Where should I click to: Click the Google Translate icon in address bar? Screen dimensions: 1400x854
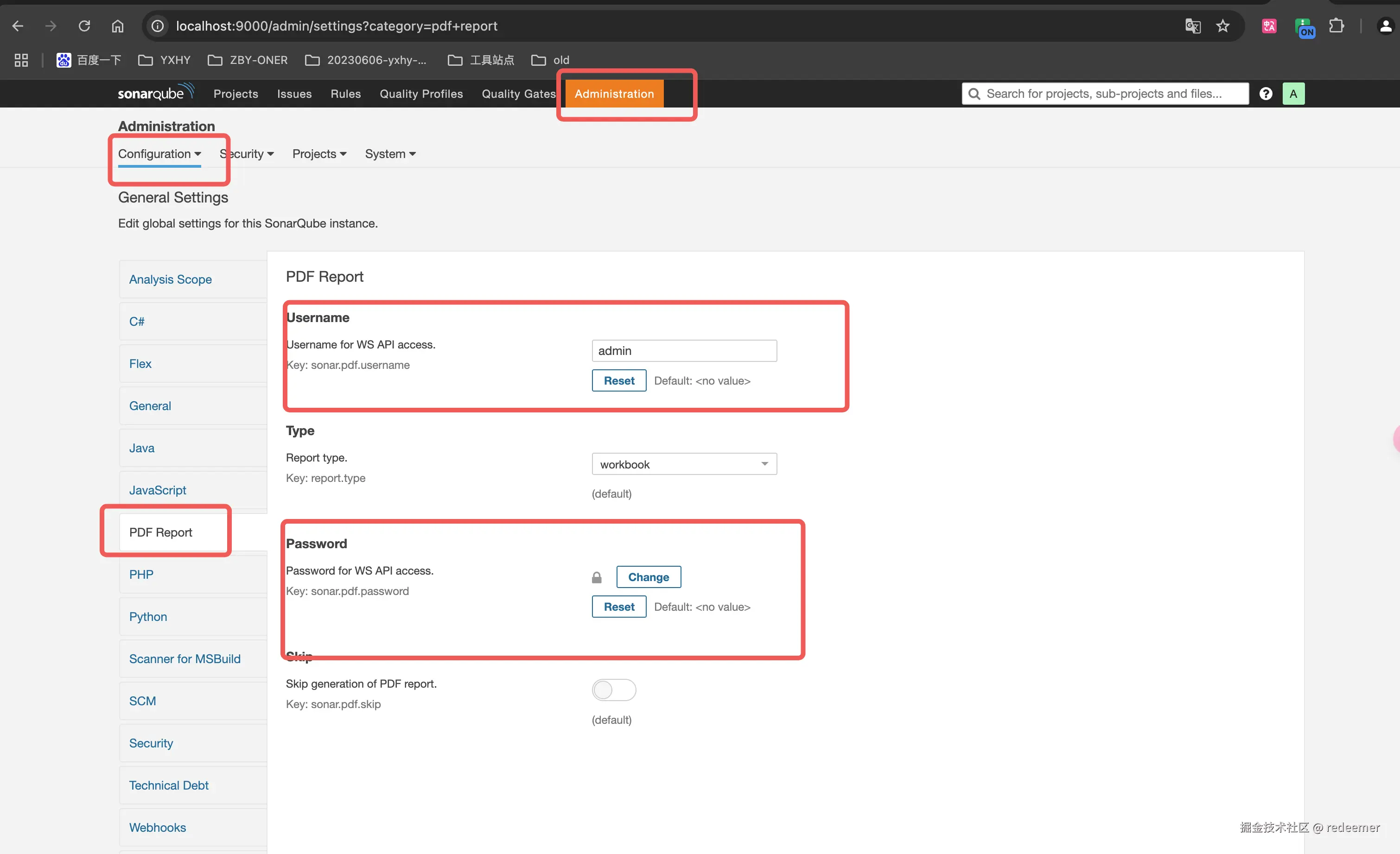click(x=1193, y=26)
